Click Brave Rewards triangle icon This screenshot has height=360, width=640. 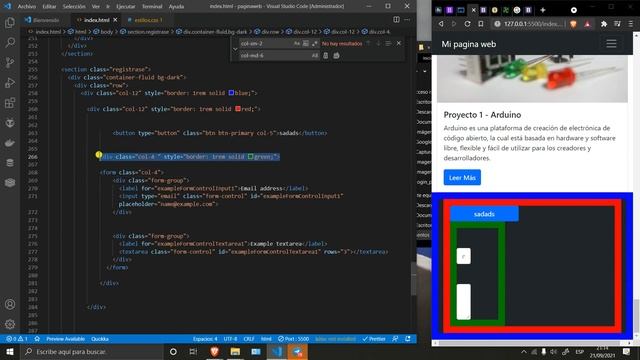[x=587, y=24]
